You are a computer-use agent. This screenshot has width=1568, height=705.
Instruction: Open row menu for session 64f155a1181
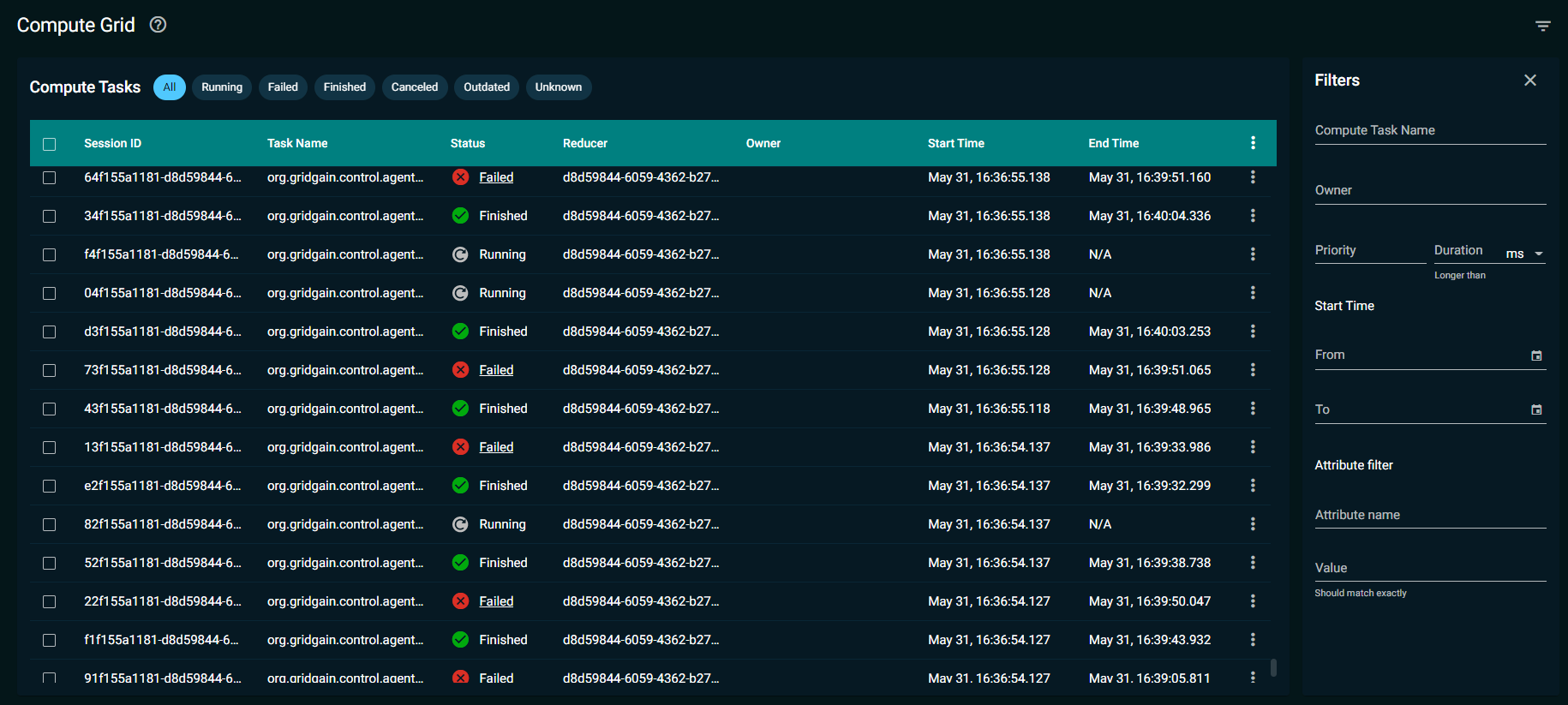[x=1253, y=177]
